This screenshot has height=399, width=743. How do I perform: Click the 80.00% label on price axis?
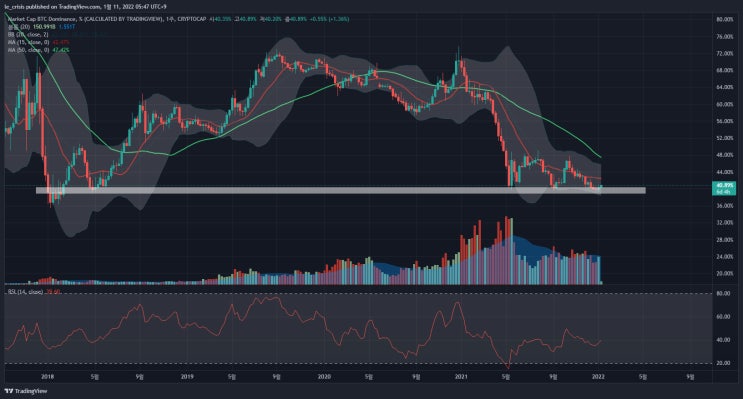[725, 19]
